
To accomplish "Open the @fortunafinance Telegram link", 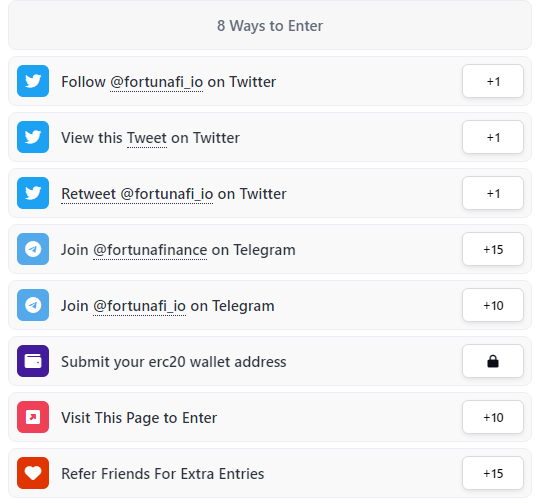I will 150,250.
